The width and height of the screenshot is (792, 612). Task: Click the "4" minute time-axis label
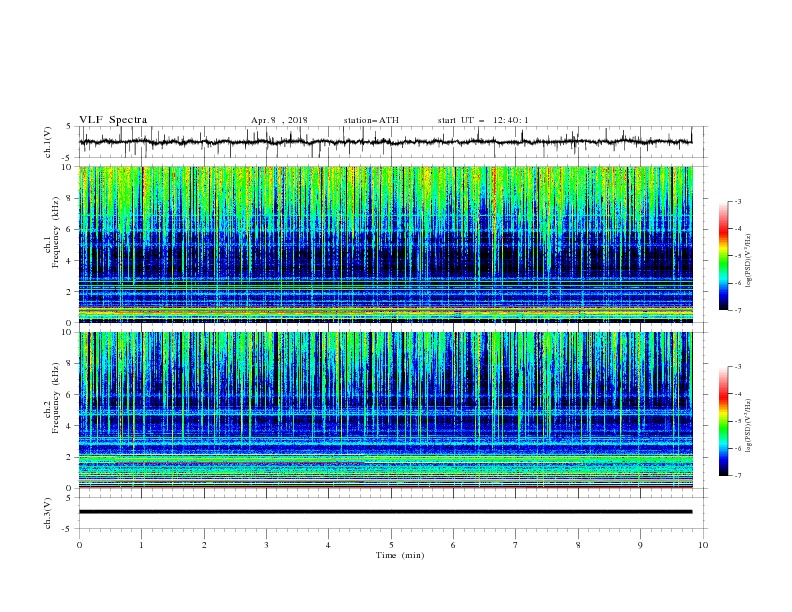point(328,545)
